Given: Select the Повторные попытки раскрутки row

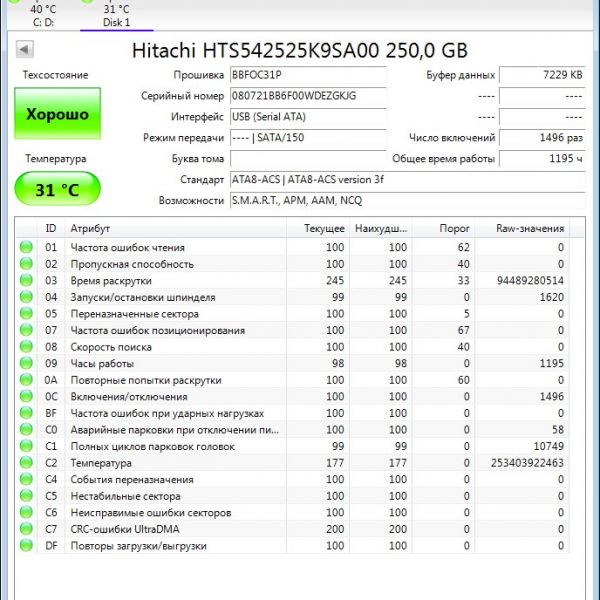Looking at the screenshot, I should tap(293, 380).
